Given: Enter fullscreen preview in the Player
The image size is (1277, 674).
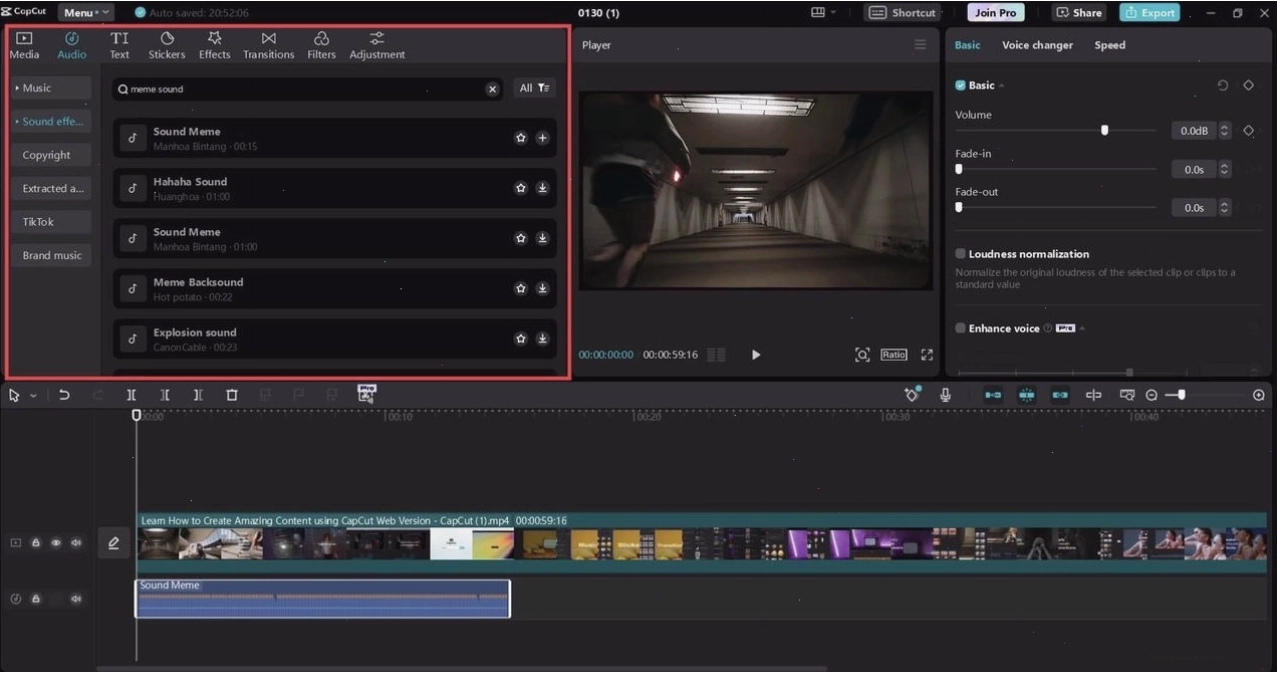Looking at the screenshot, I should (927, 355).
